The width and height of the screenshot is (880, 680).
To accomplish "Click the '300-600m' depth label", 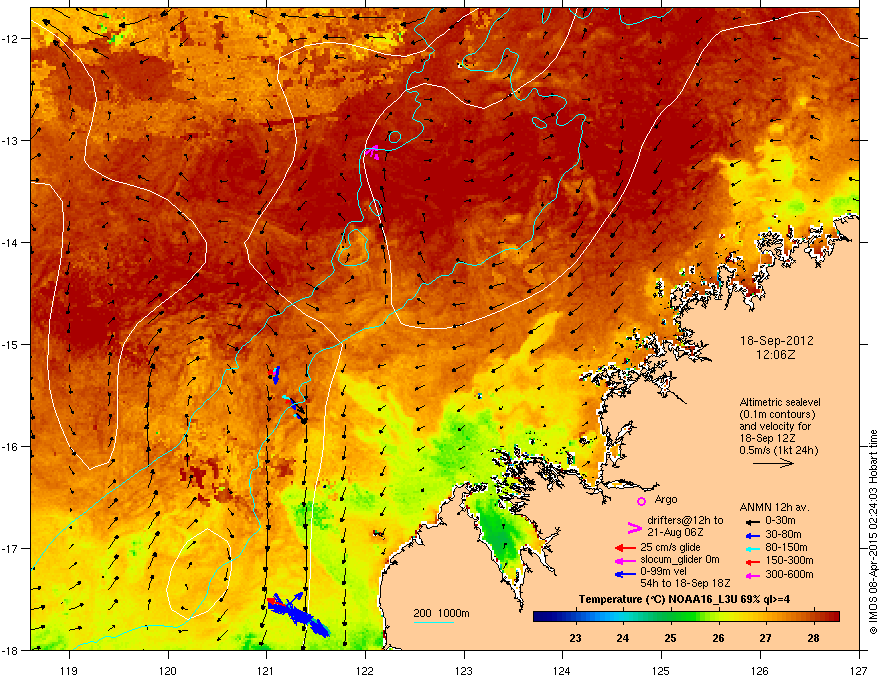I will click(x=789, y=574).
